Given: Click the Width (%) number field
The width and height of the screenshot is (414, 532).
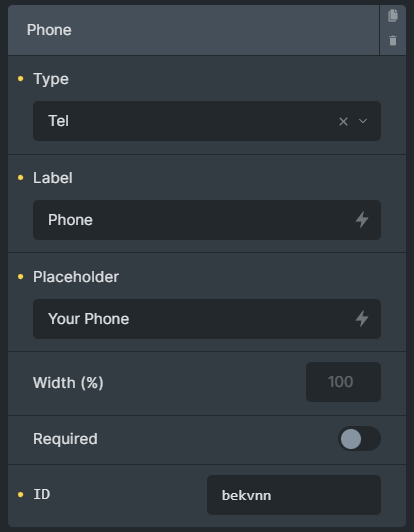Looking at the screenshot, I should [343, 382].
